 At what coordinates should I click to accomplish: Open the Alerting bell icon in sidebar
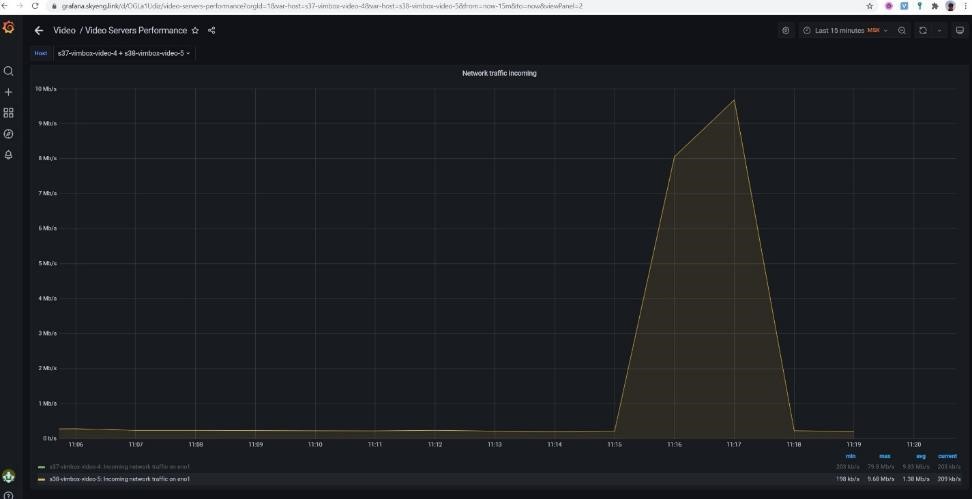tap(8, 155)
